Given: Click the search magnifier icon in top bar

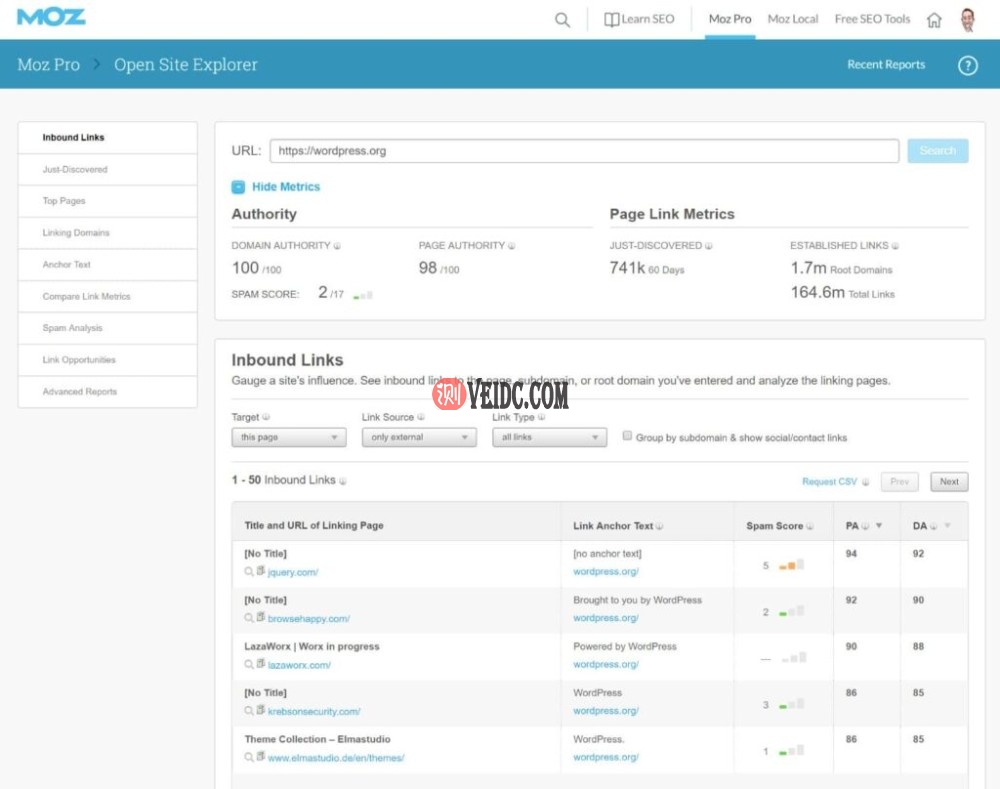Looking at the screenshot, I should point(562,19).
